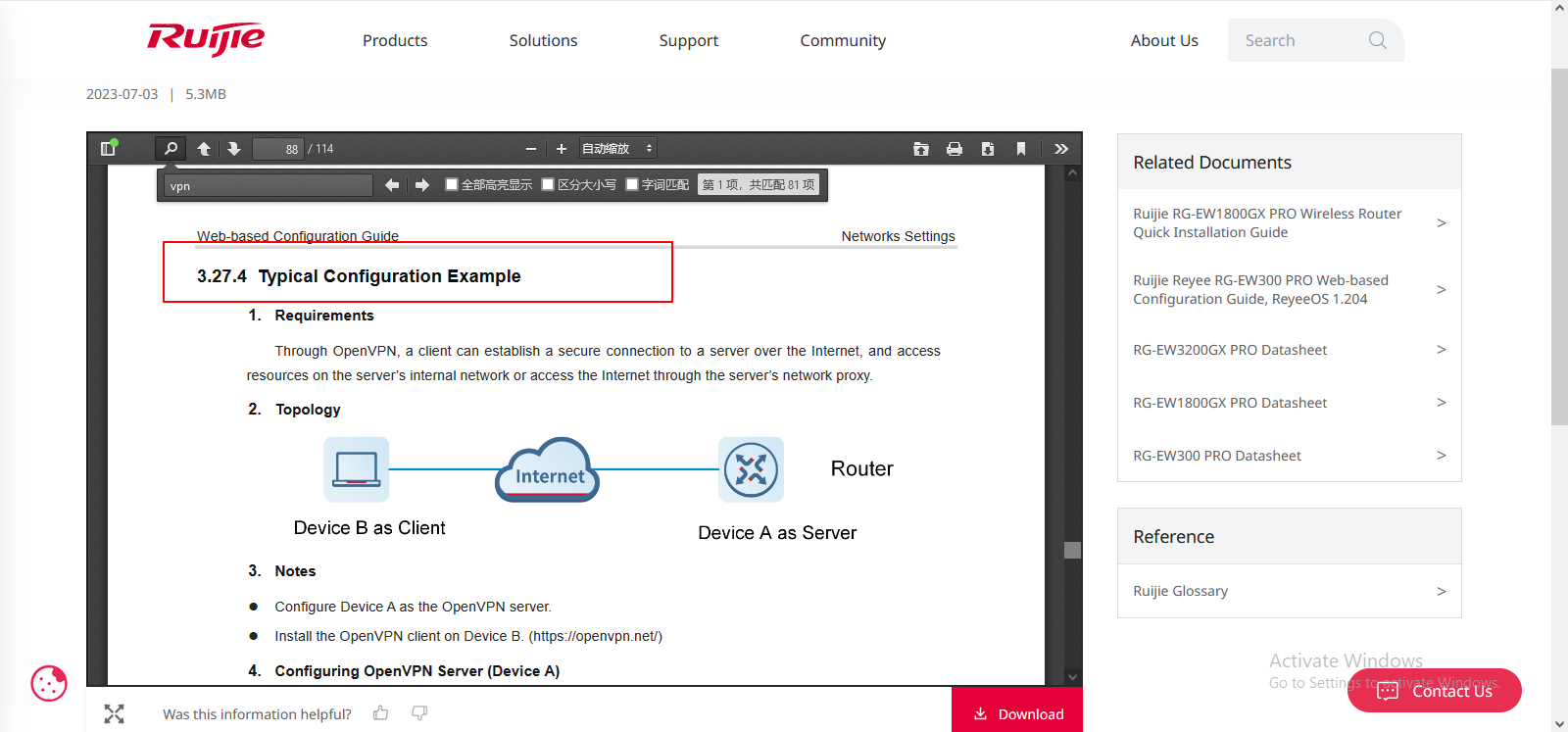Image resolution: width=1568 pixels, height=732 pixels.
Task: Expand RG-EW300 PRO Datasheet arrow
Action: [1442, 456]
